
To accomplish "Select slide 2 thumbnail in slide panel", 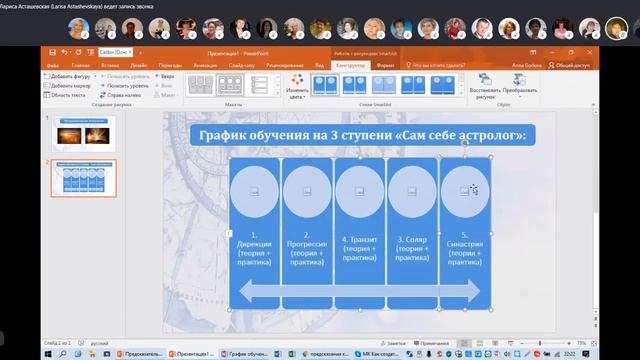I will (x=83, y=178).
